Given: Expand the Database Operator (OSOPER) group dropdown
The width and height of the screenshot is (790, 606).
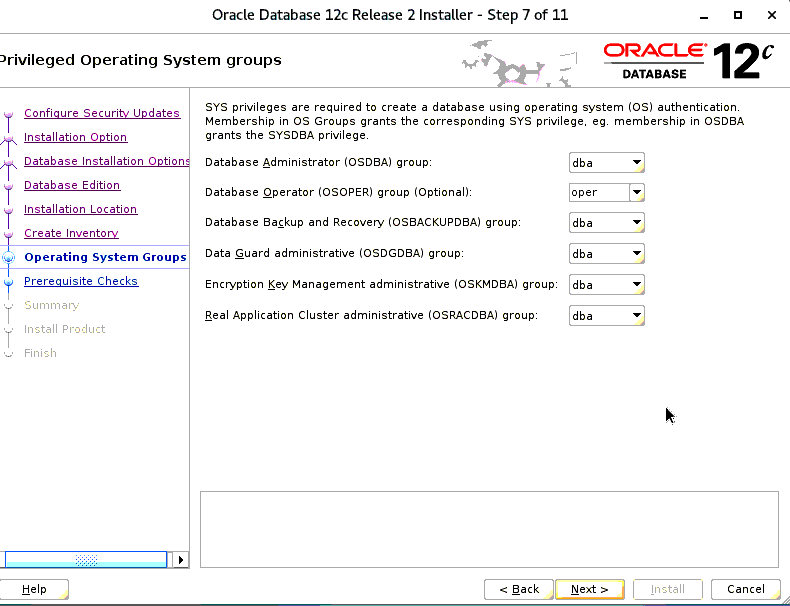Looking at the screenshot, I should coord(636,192).
